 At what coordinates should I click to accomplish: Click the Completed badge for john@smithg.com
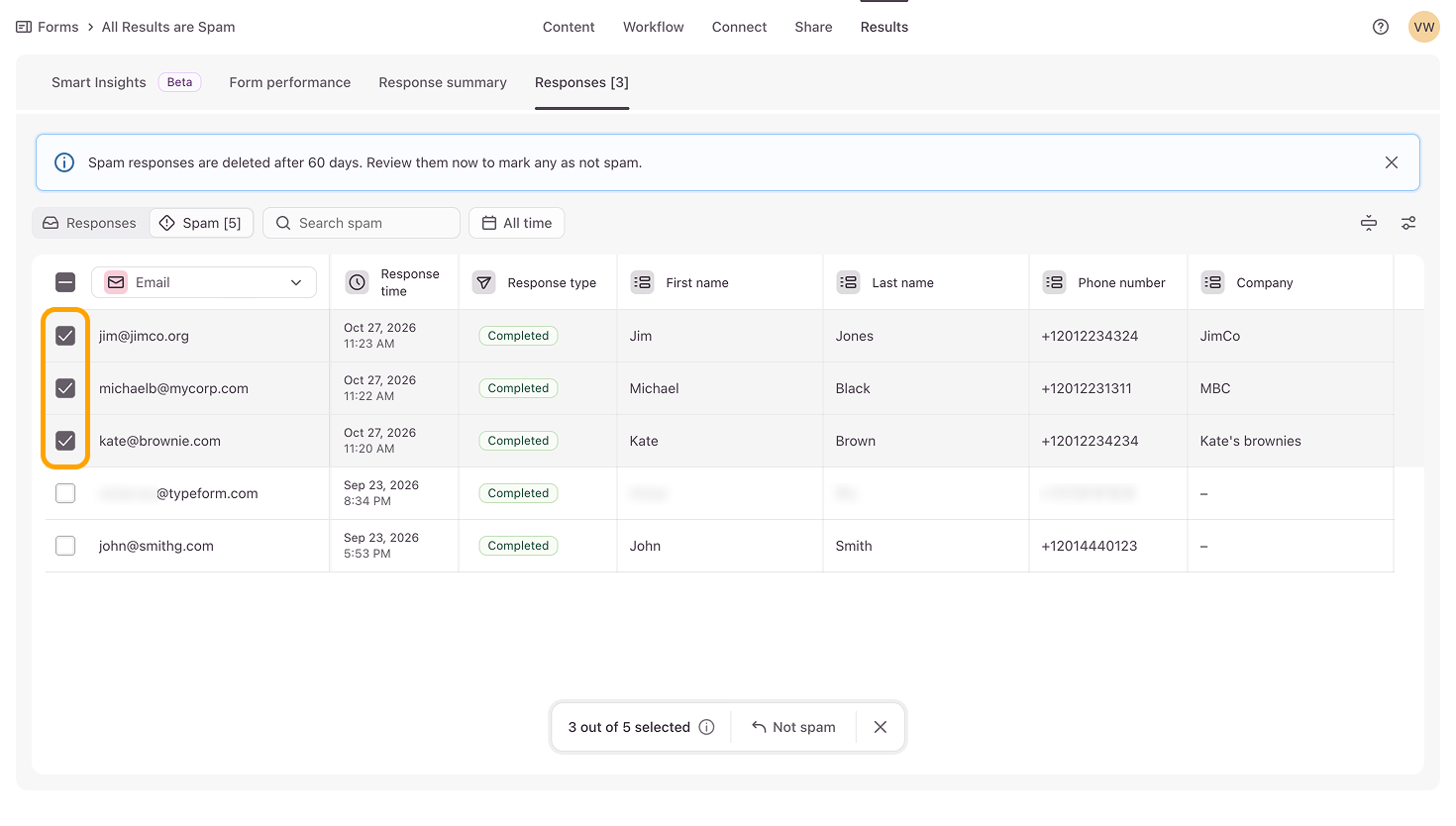(518, 546)
